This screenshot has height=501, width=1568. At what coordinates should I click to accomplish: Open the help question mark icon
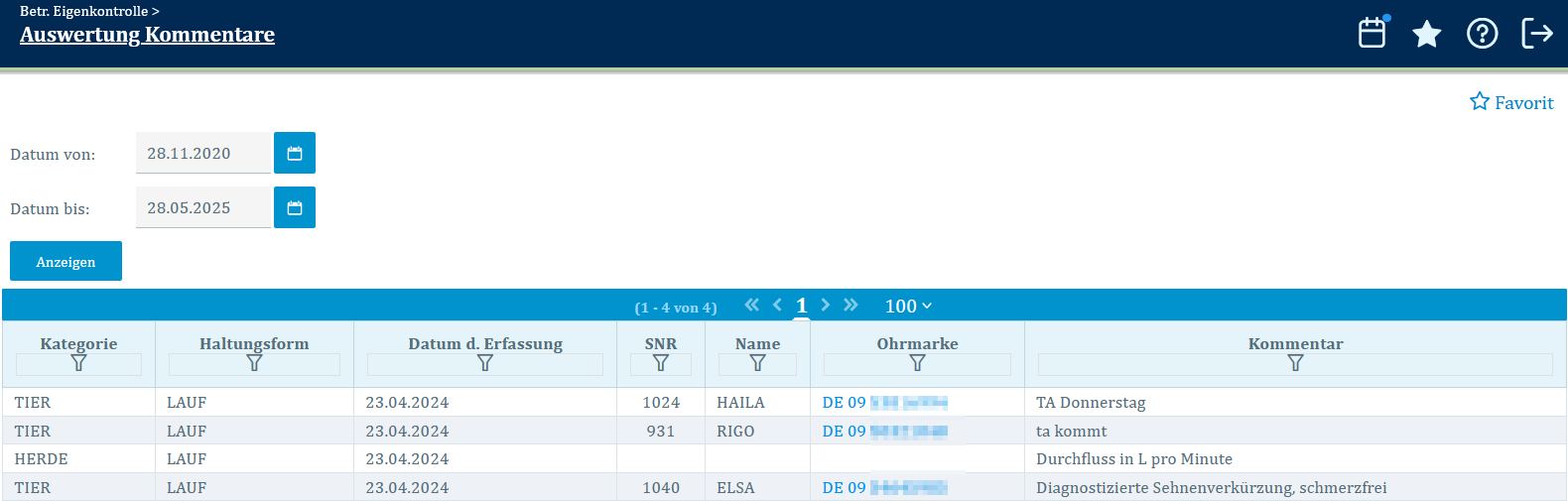[x=1482, y=34]
